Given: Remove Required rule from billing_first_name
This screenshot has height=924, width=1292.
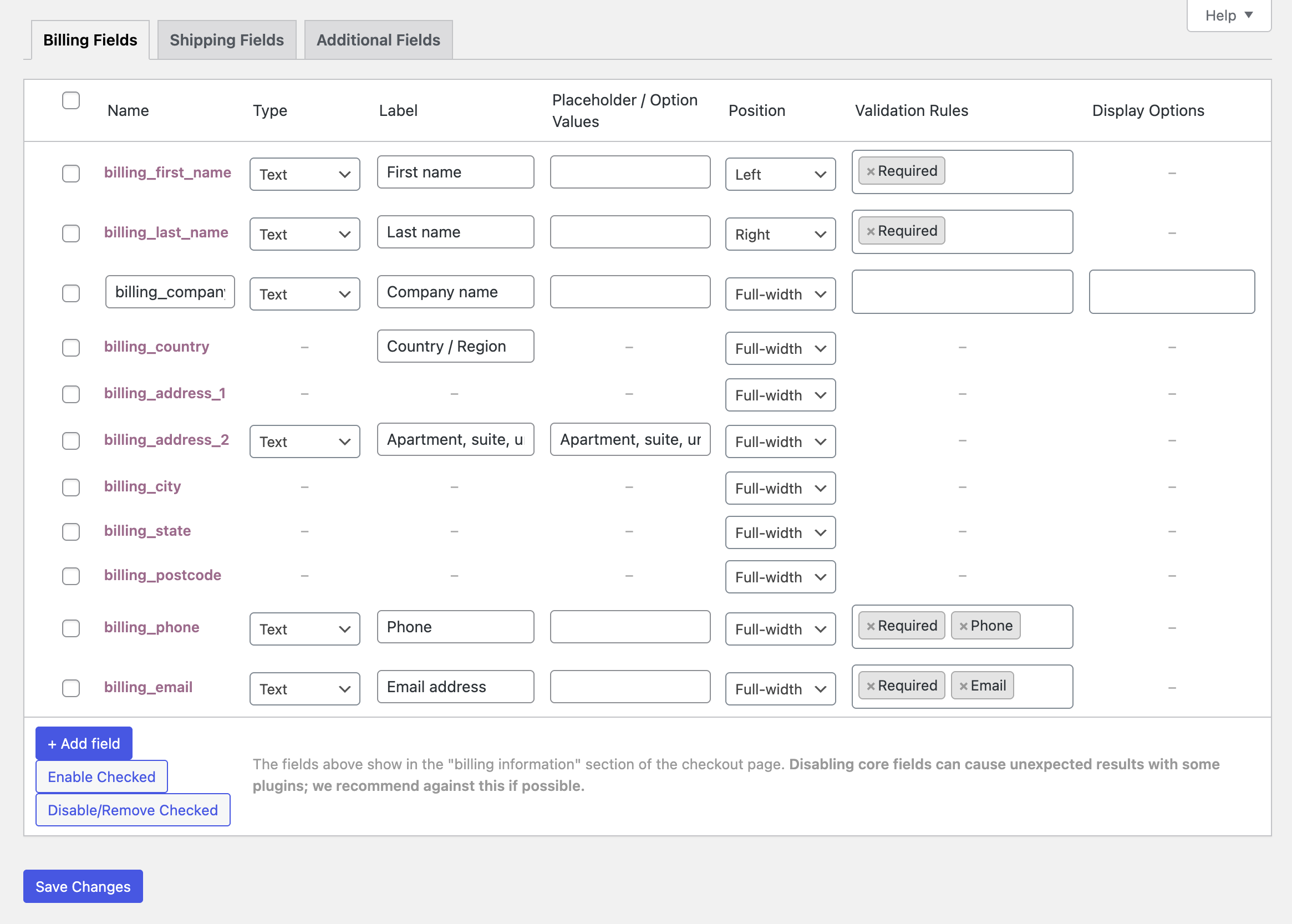Looking at the screenshot, I should coord(871,171).
